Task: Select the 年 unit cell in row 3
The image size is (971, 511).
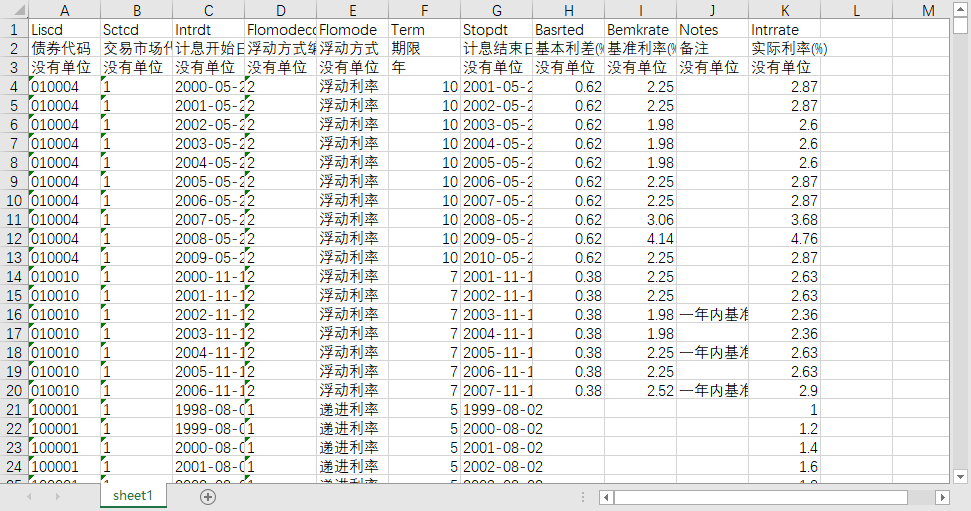Action: pos(424,68)
